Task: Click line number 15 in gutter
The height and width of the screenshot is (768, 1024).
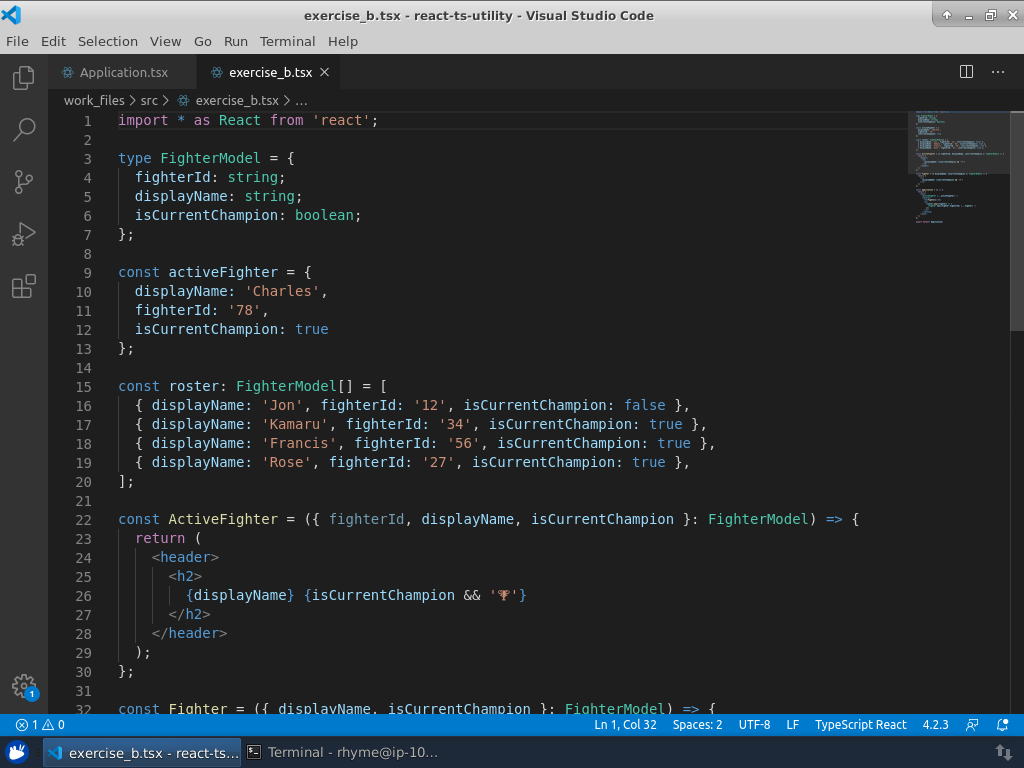Action: tap(84, 387)
